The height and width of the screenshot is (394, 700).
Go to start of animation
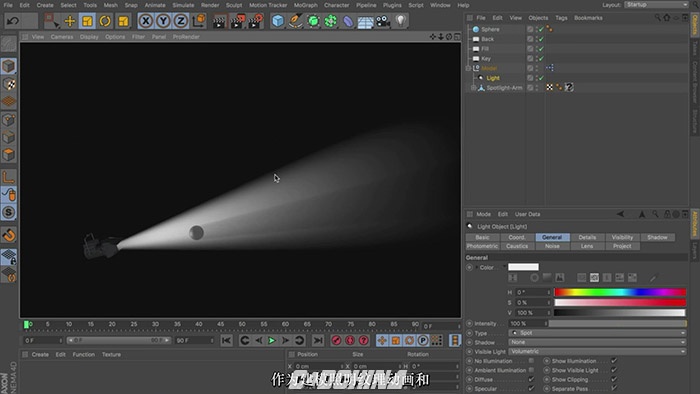coord(226,340)
